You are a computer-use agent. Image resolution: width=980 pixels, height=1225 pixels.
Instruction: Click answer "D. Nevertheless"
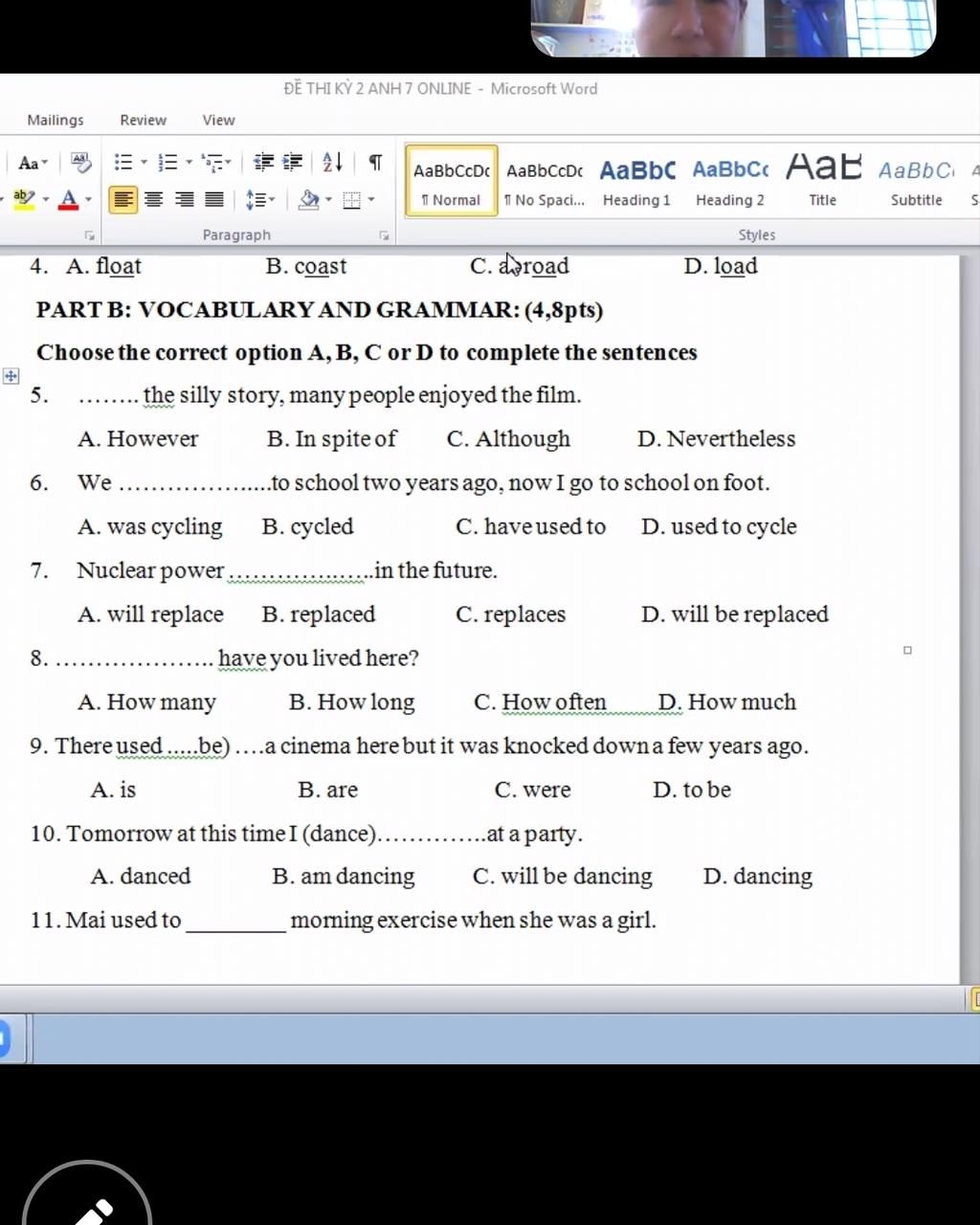tap(717, 439)
